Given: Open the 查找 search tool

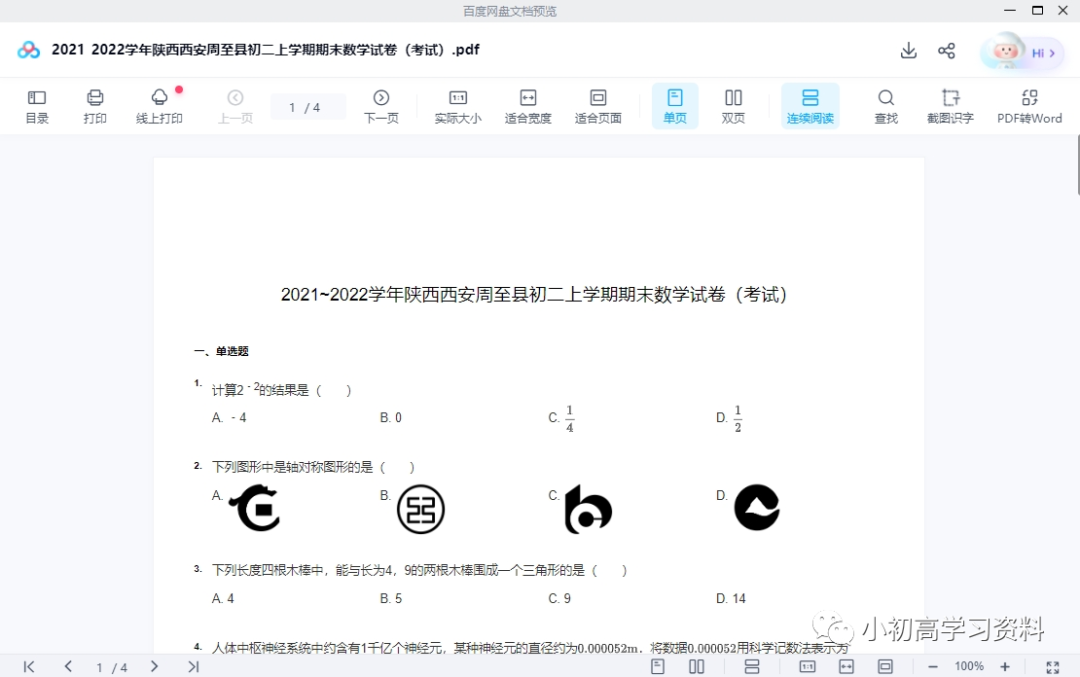Looking at the screenshot, I should (886, 107).
